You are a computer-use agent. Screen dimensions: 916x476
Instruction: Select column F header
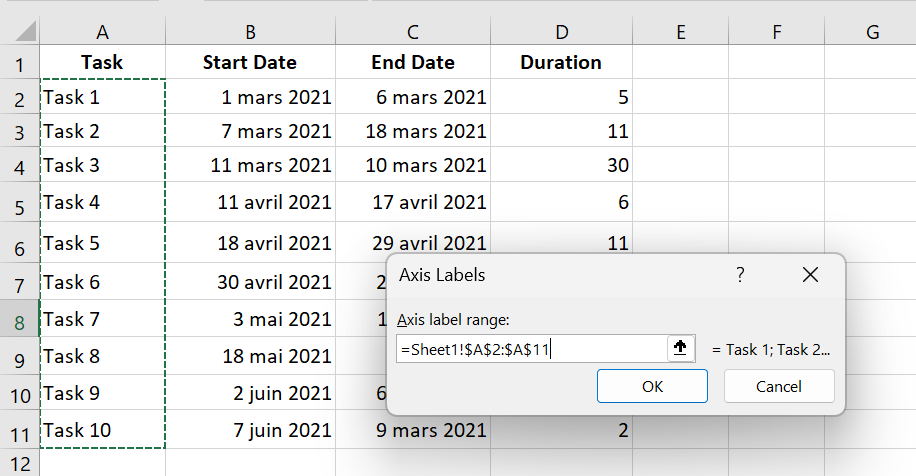[x=776, y=32]
